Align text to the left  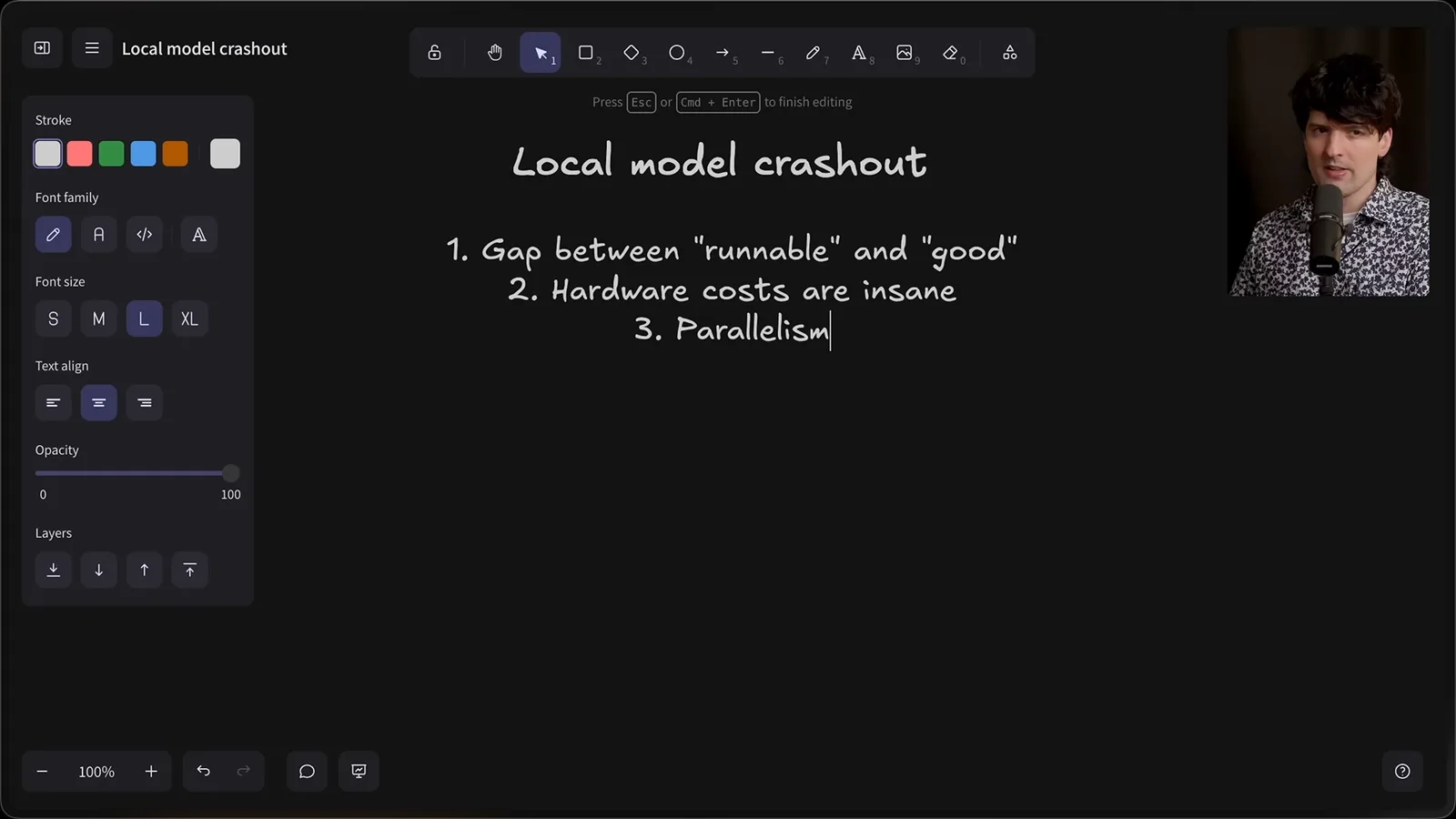point(54,402)
